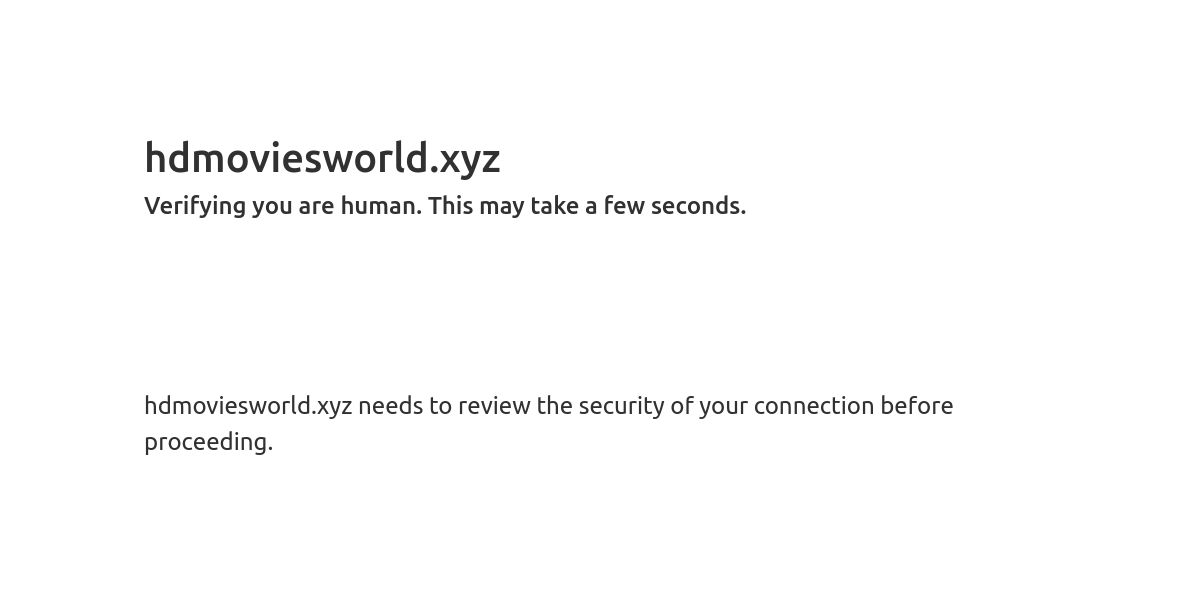Viewport: 1200px width, 600px height.
Task: Click the word "Verifying" in the subheading
Action: 195,206
